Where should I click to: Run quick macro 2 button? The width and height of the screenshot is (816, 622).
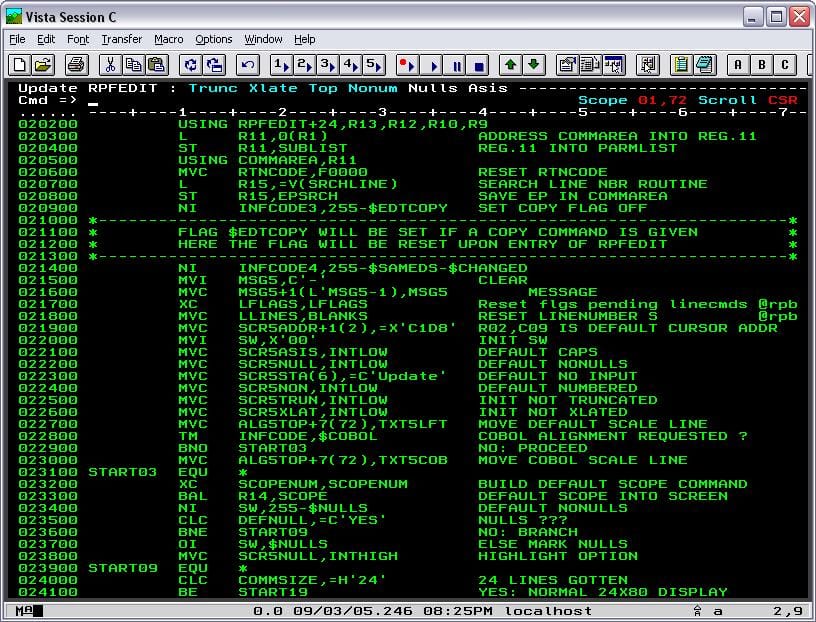[x=304, y=65]
